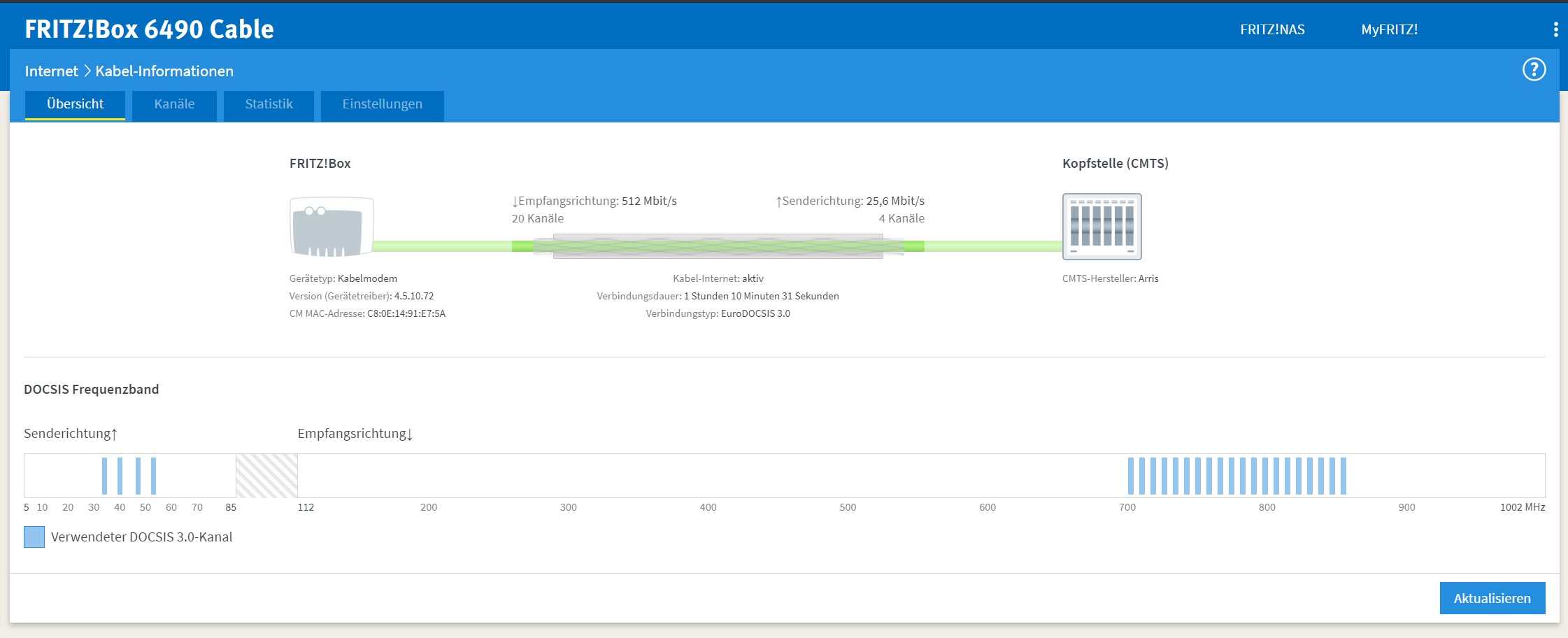
Task: Open the help question mark icon
Action: click(x=1534, y=69)
